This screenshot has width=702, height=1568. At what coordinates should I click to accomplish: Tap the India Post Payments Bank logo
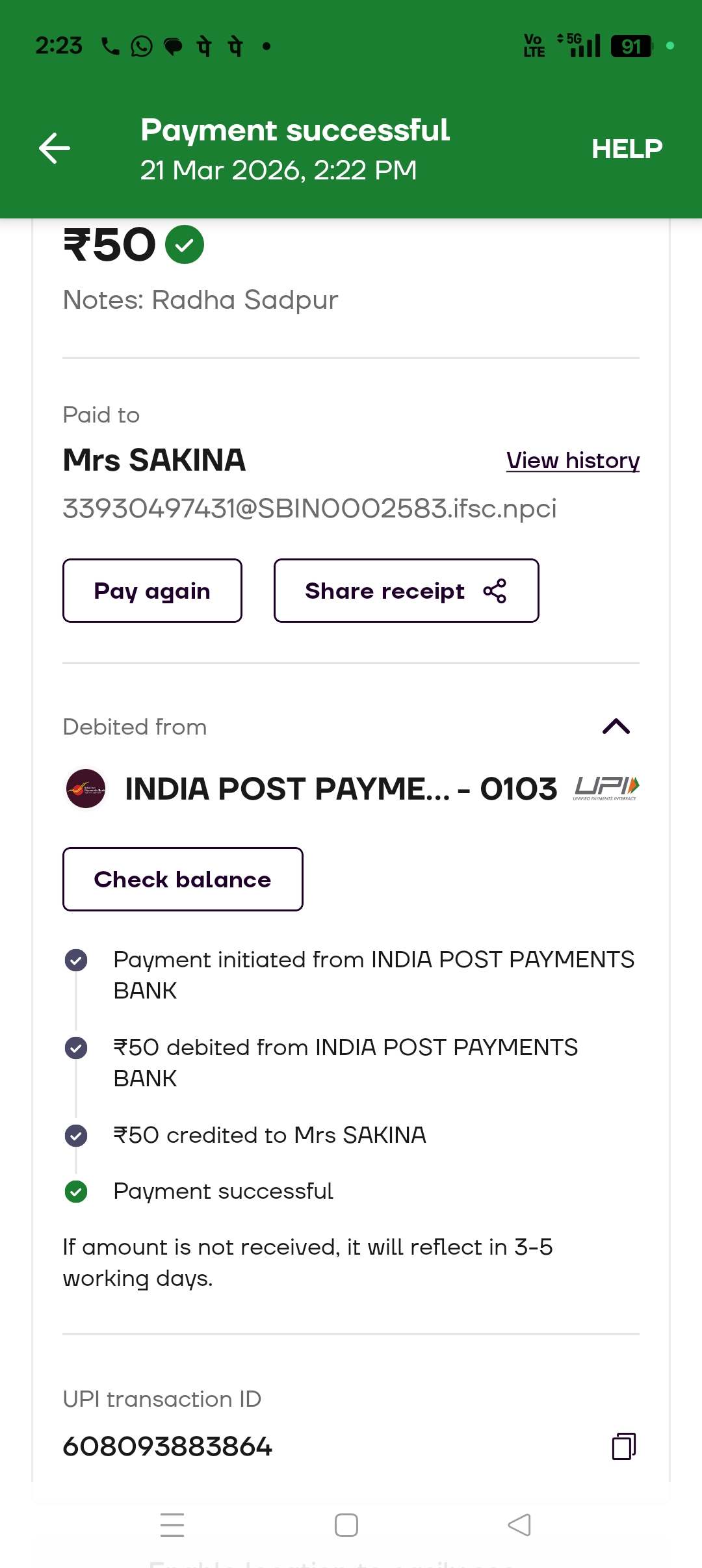86,789
